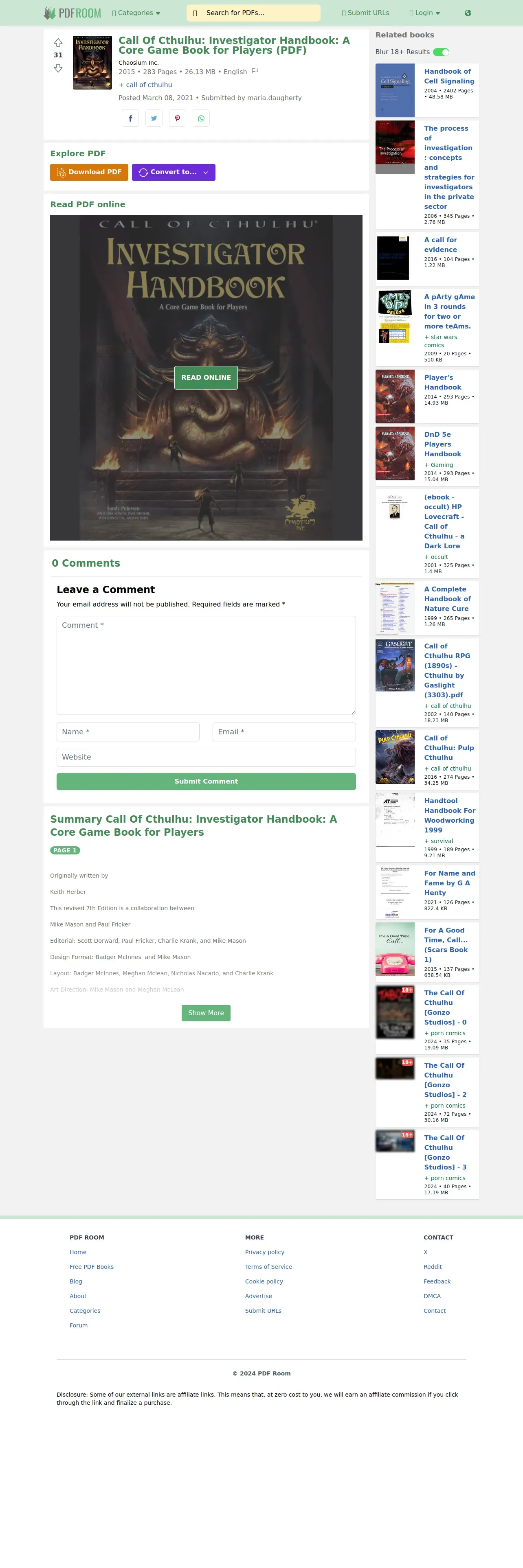The height and width of the screenshot is (1568, 523).
Task: Click the DnD 5e Players Handbook cover
Action: click(395, 453)
